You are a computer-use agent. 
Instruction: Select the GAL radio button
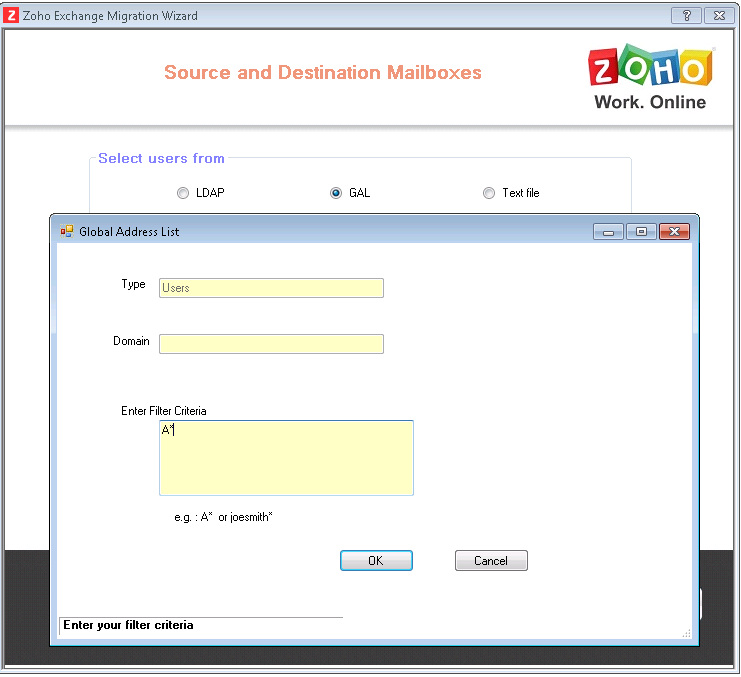point(336,193)
